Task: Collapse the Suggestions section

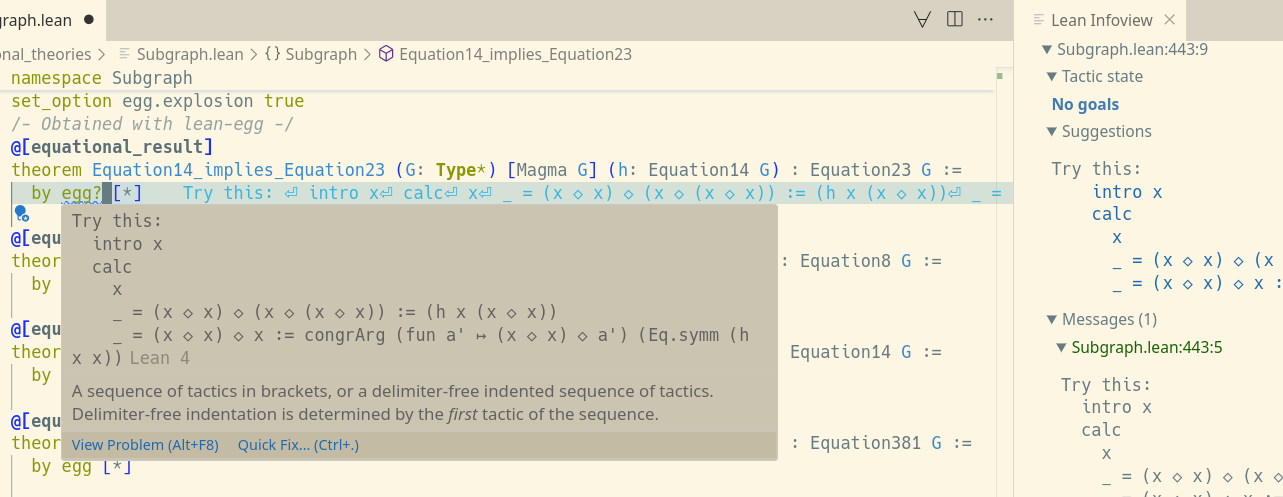Action: 1051,131
